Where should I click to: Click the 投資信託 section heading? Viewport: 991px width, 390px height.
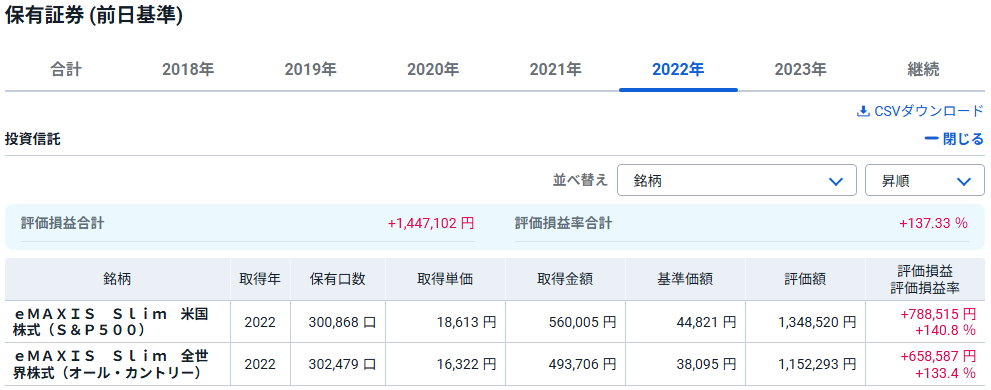tap(33, 139)
